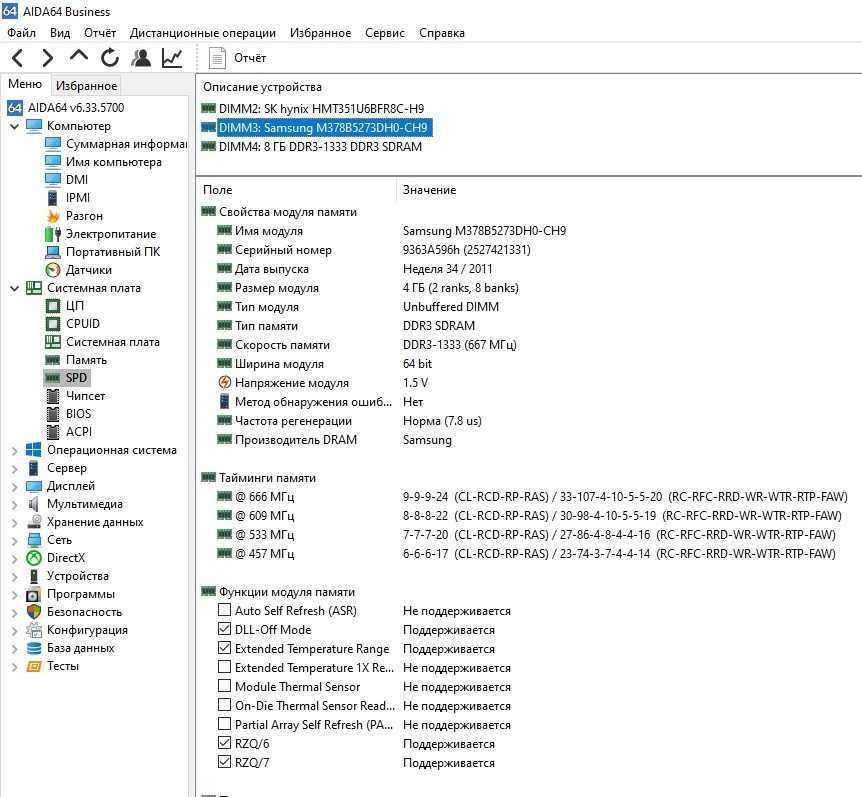Open the DMI tree item
The height and width of the screenshot is (797, 862).
click(x=67, y=180)
